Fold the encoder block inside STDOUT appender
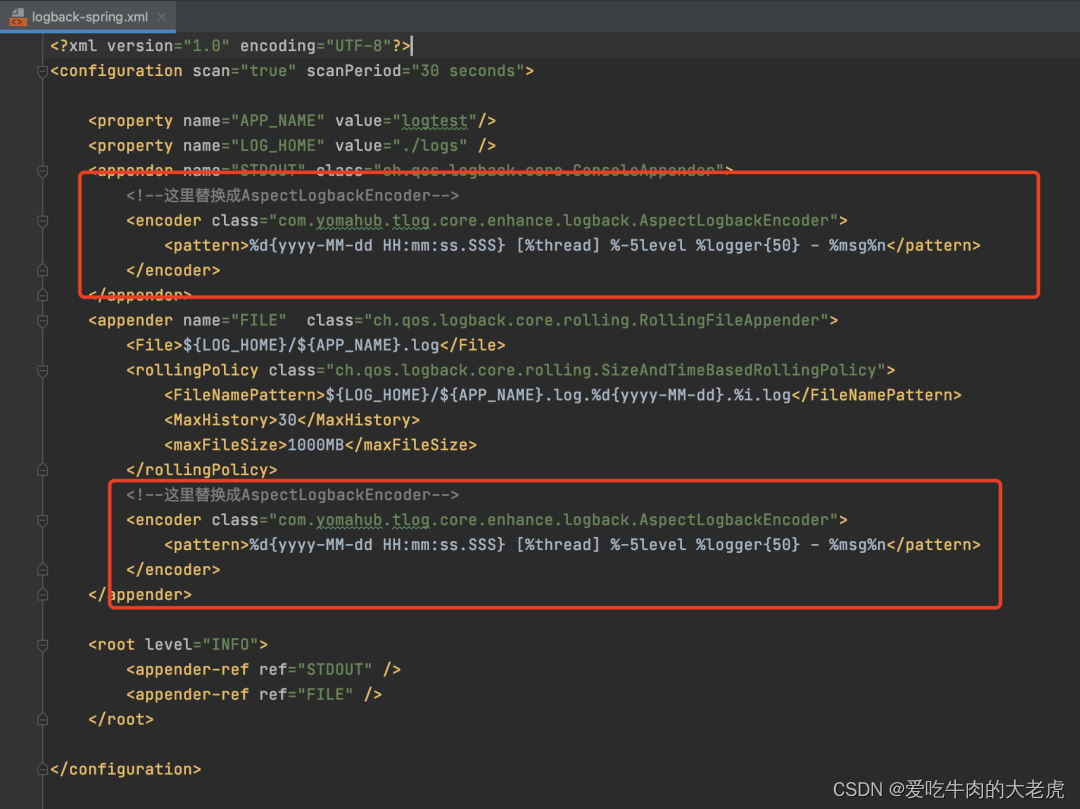Viewport: 1080px width, 809px height. pos(42,221)
